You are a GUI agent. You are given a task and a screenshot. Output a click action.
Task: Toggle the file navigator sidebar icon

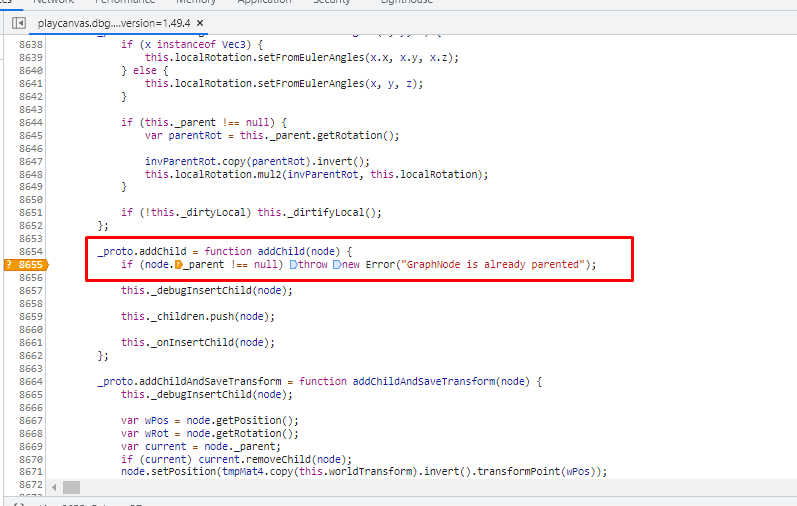18,22
